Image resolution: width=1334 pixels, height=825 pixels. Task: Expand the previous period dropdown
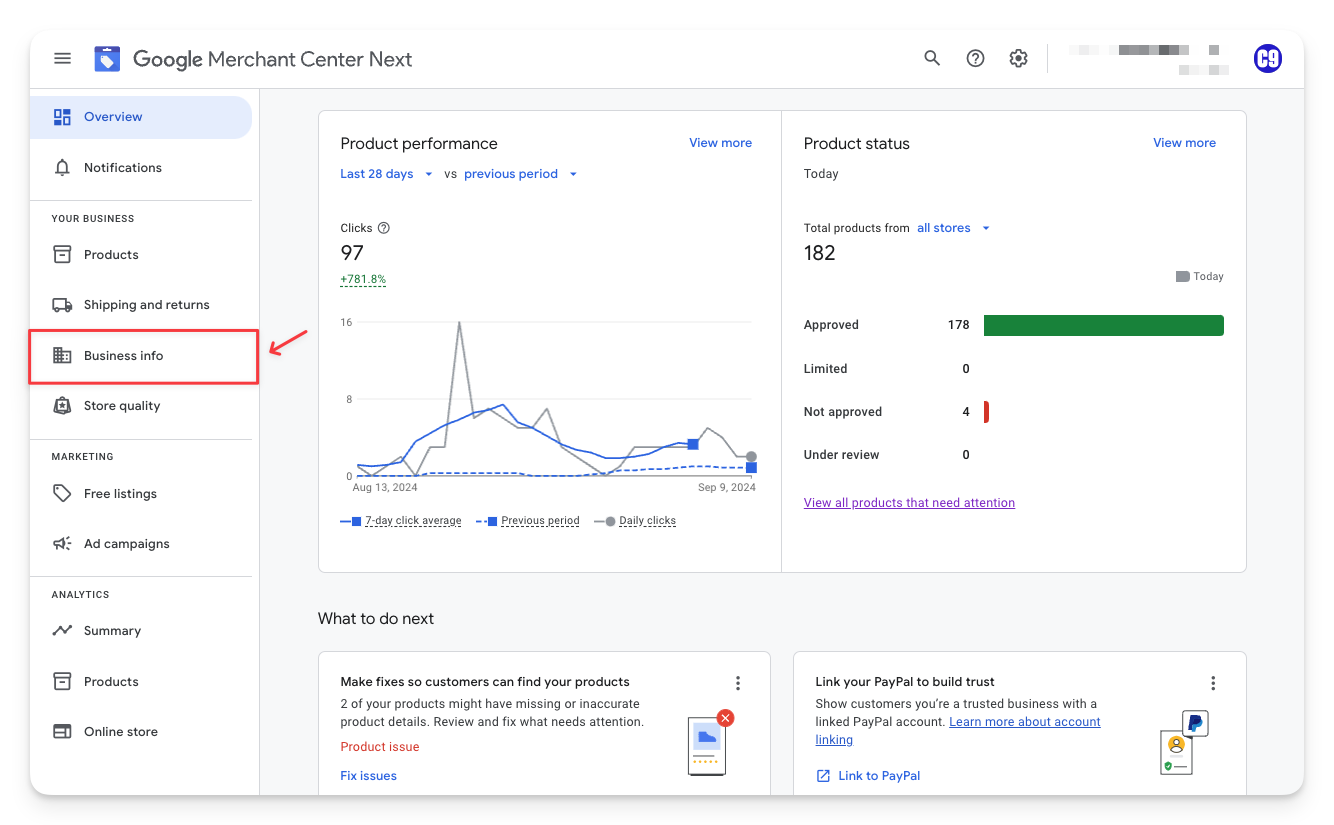pyautogui.click(x=521, y=174)
